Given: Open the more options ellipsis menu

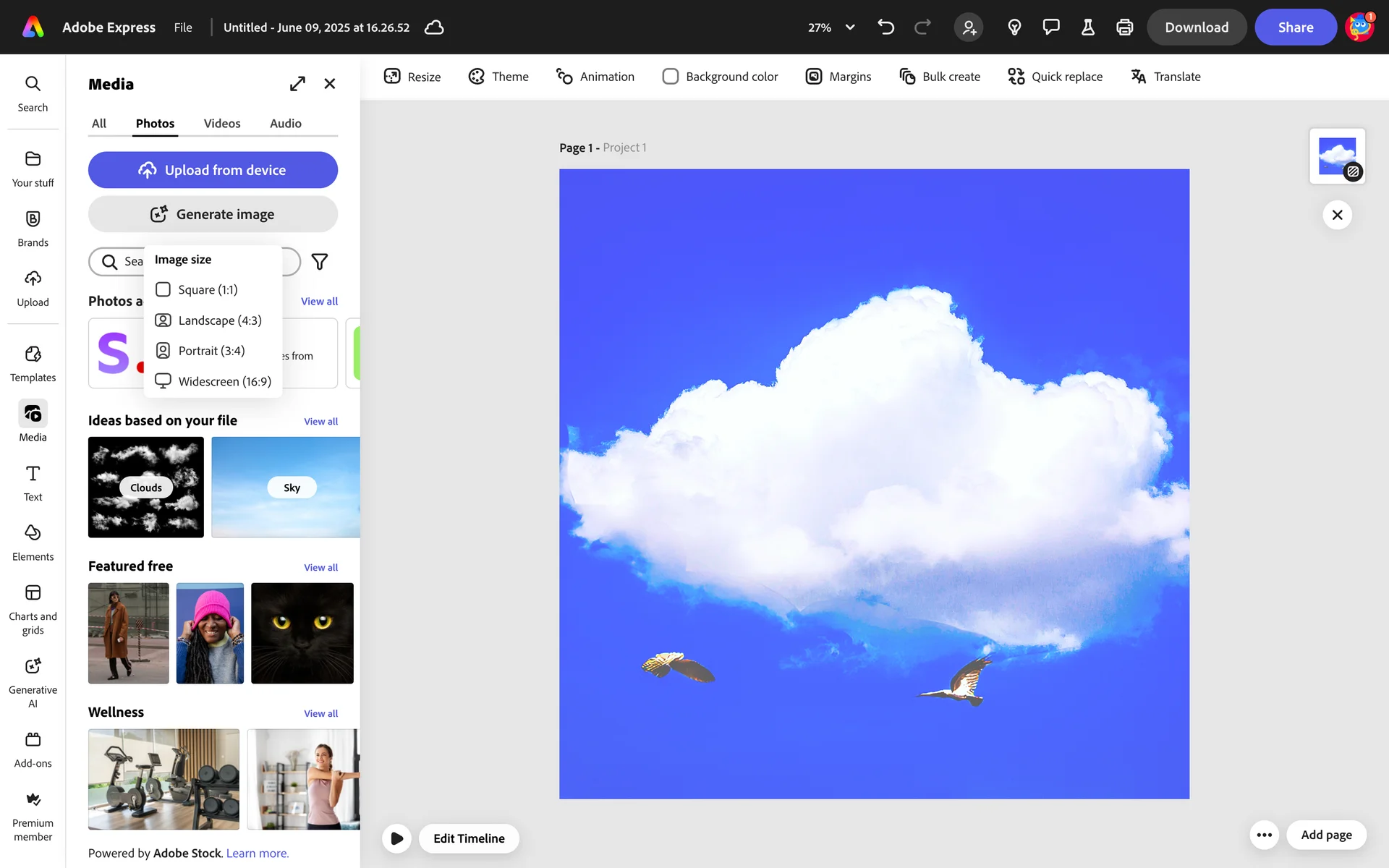Looking at the screenshot, I should click(1264, 835).
